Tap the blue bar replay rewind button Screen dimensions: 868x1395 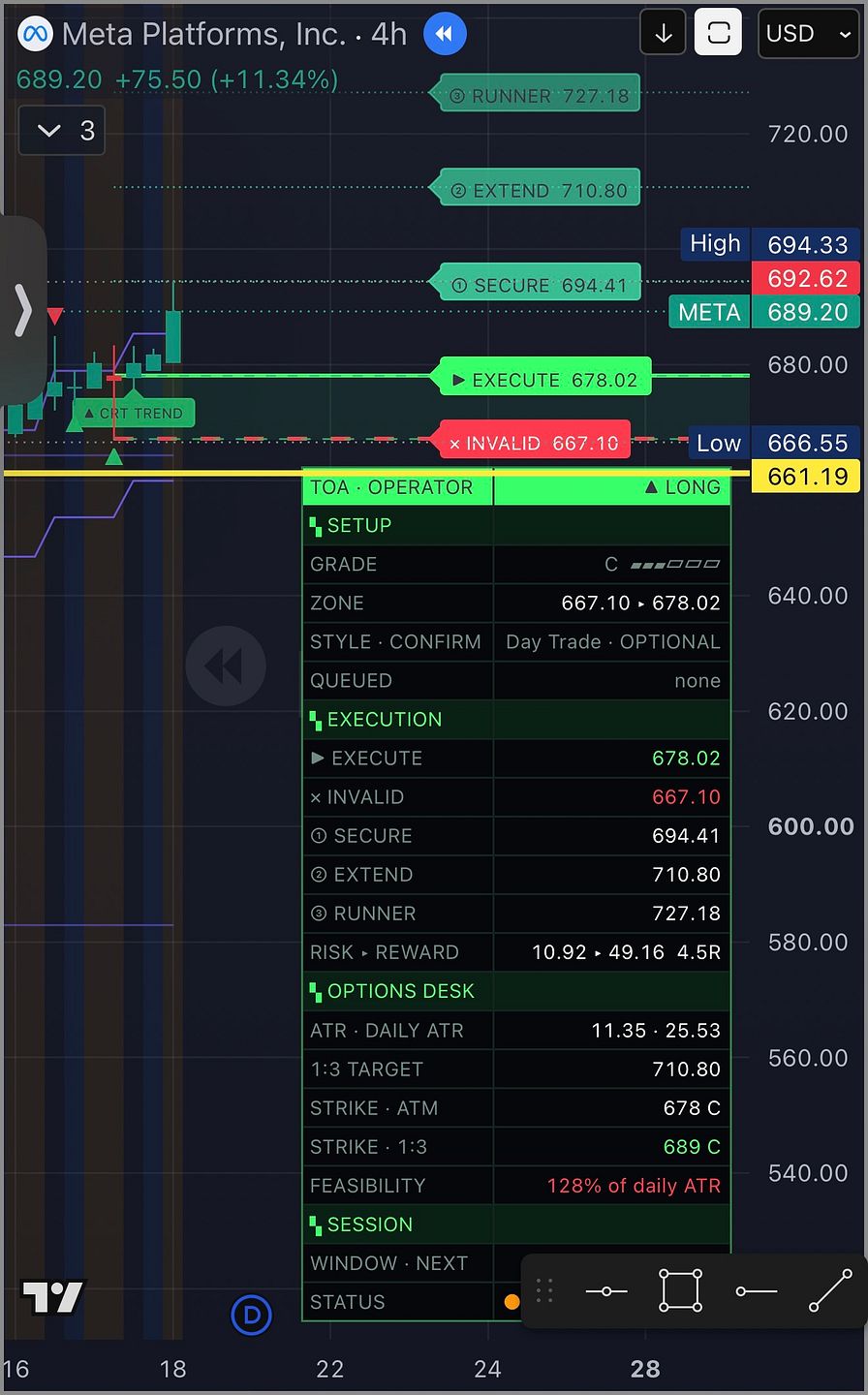(x=445, y=34)
